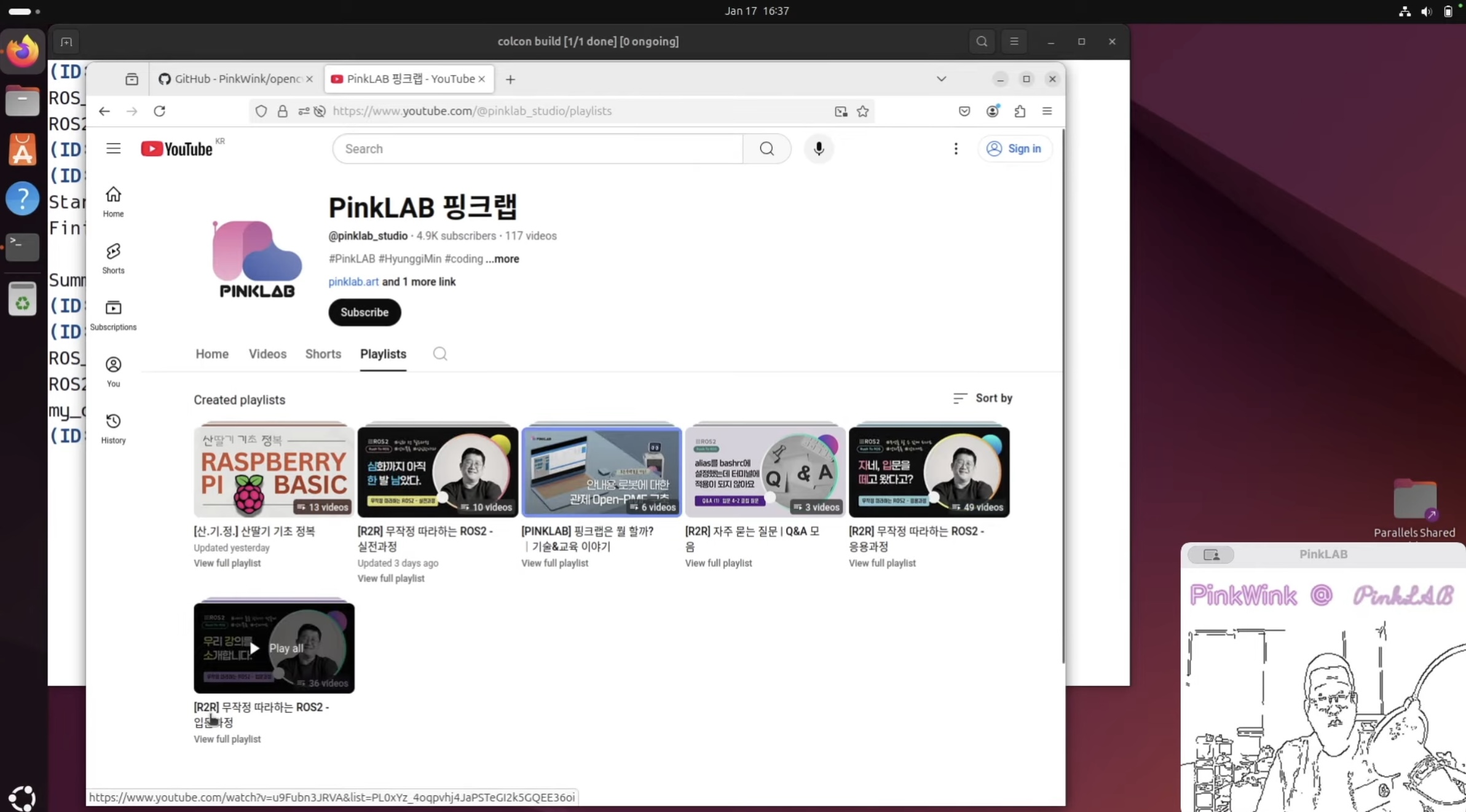Search within the channel using the magnifier icon
The width and height of the screenshot is (1466, 812).
click(x=439, y=354)
